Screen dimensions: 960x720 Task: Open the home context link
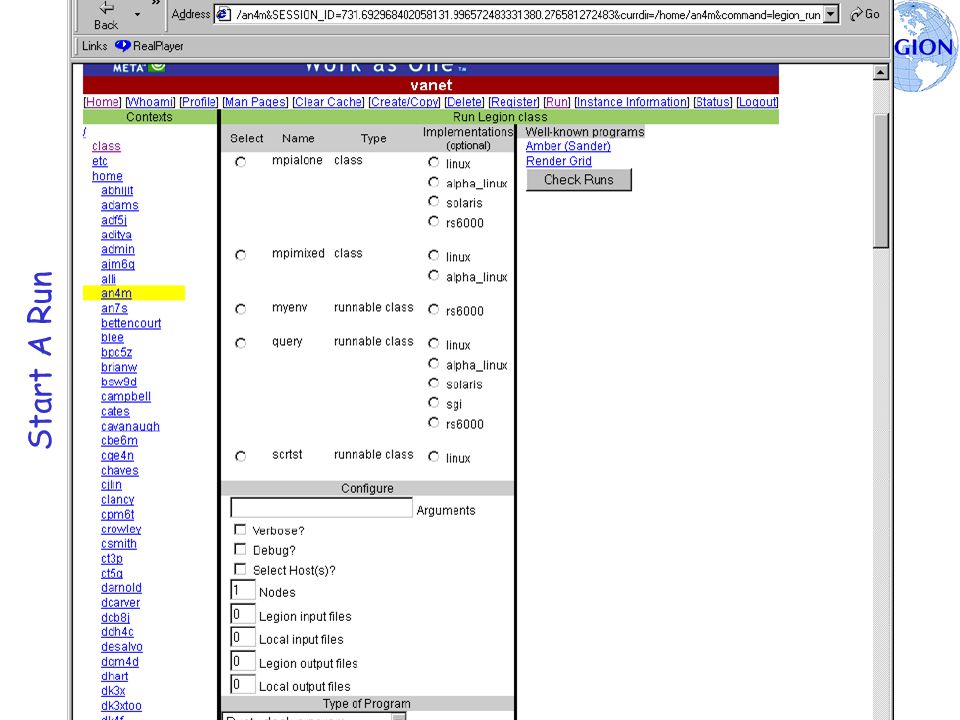(107, 176)
